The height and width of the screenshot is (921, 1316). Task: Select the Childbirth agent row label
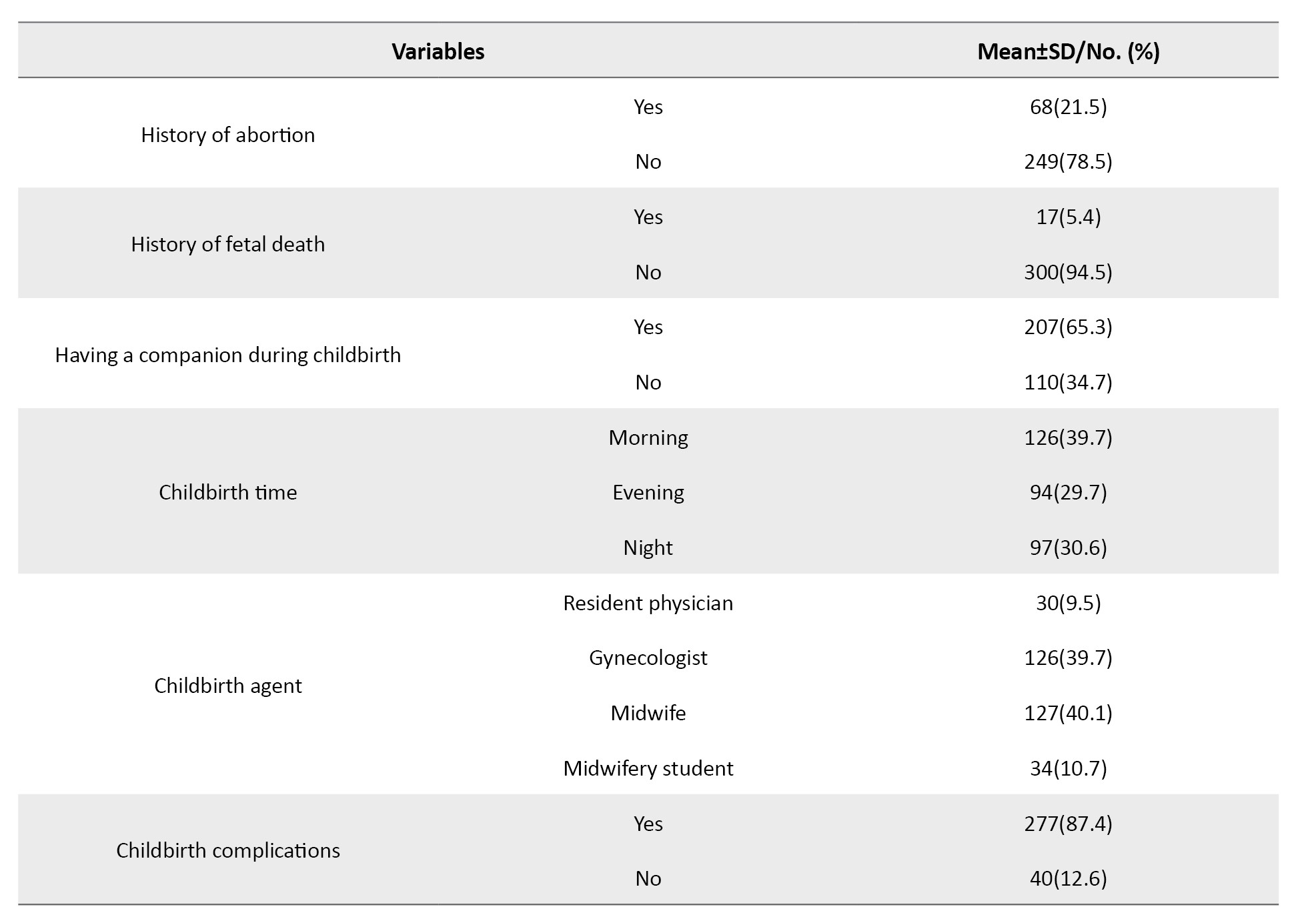[227, 686]
